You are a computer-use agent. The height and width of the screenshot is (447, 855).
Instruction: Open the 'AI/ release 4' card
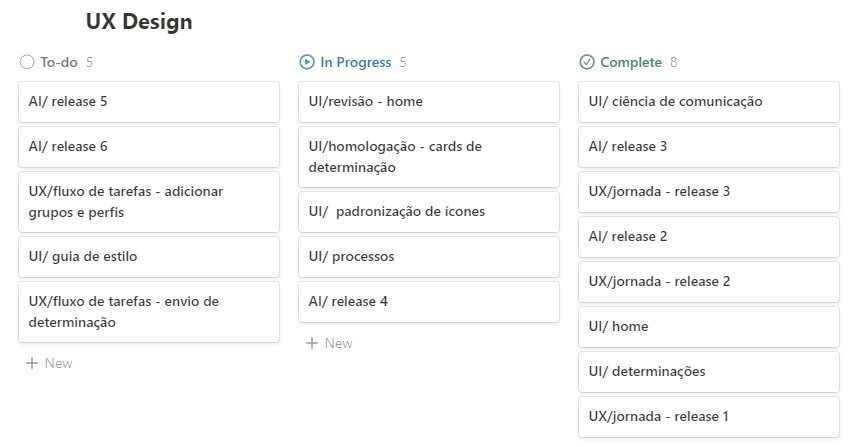(428, 302)
